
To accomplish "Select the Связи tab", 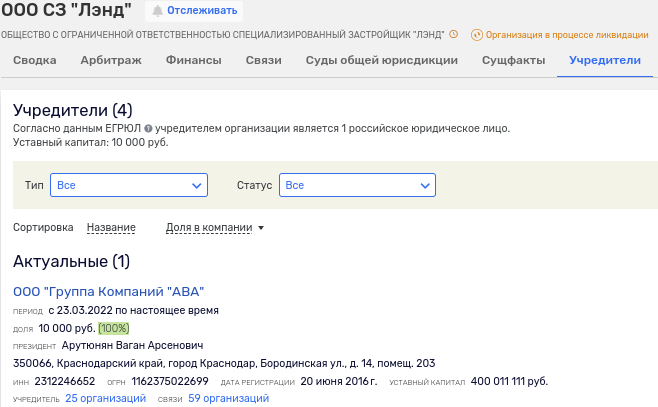I will point(263,60).
